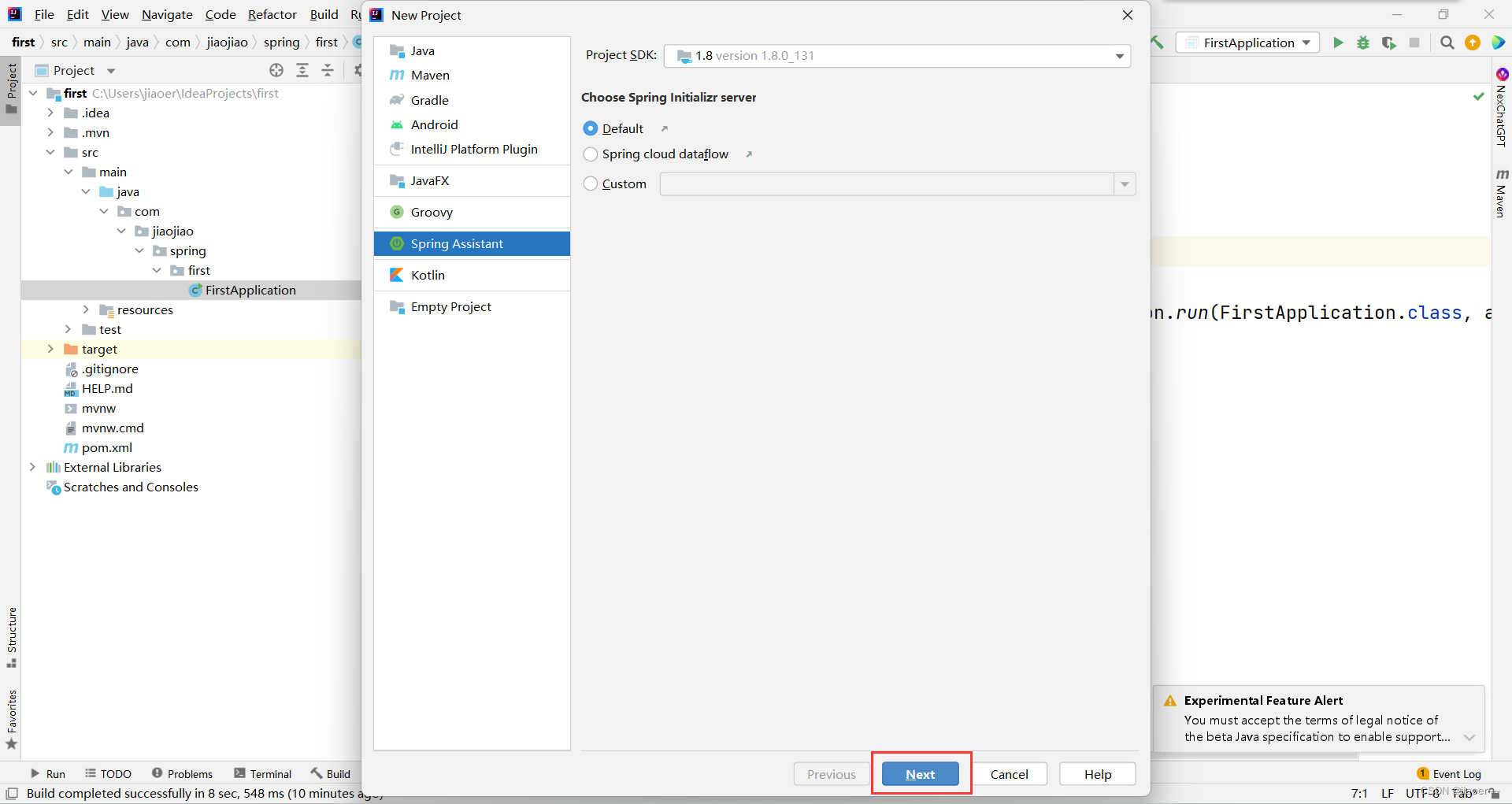Click Collapse All icon in Project panel
1512x804 pixels.
tap(328, 70)
